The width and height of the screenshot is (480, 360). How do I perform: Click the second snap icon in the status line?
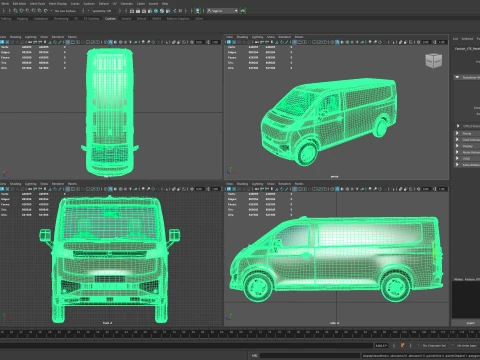[x=21, y=11]
